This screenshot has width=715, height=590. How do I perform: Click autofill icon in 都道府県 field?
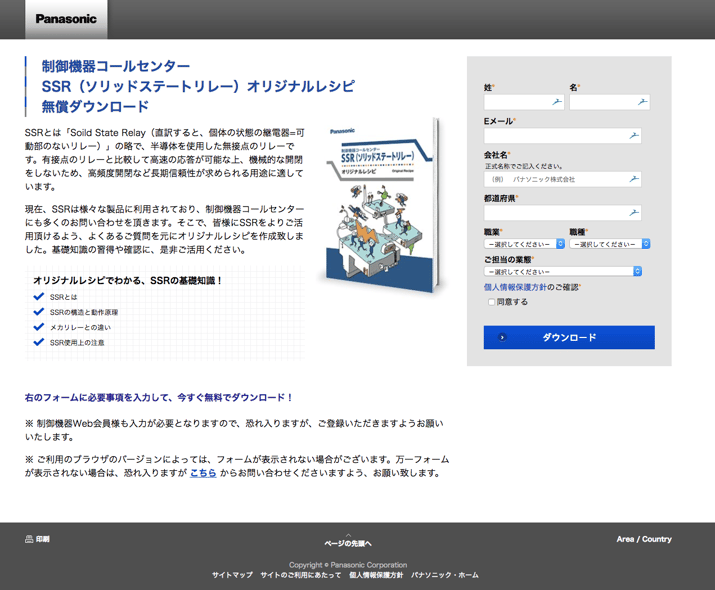tap(633, 213)
